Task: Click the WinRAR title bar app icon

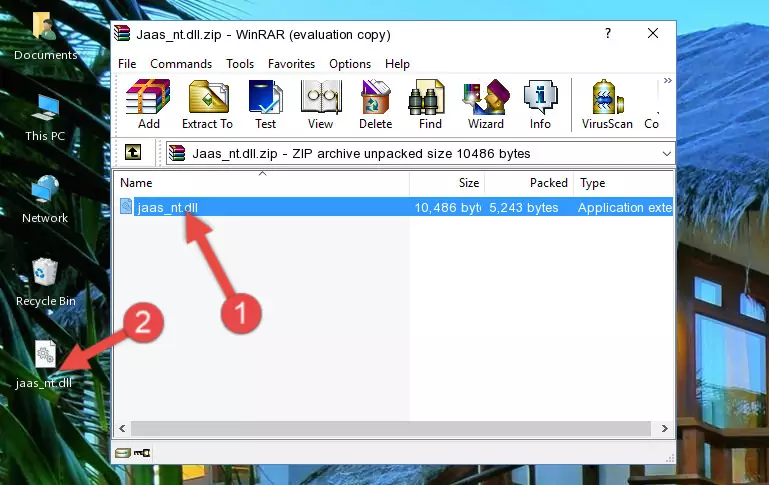Action: click(122, 33)
